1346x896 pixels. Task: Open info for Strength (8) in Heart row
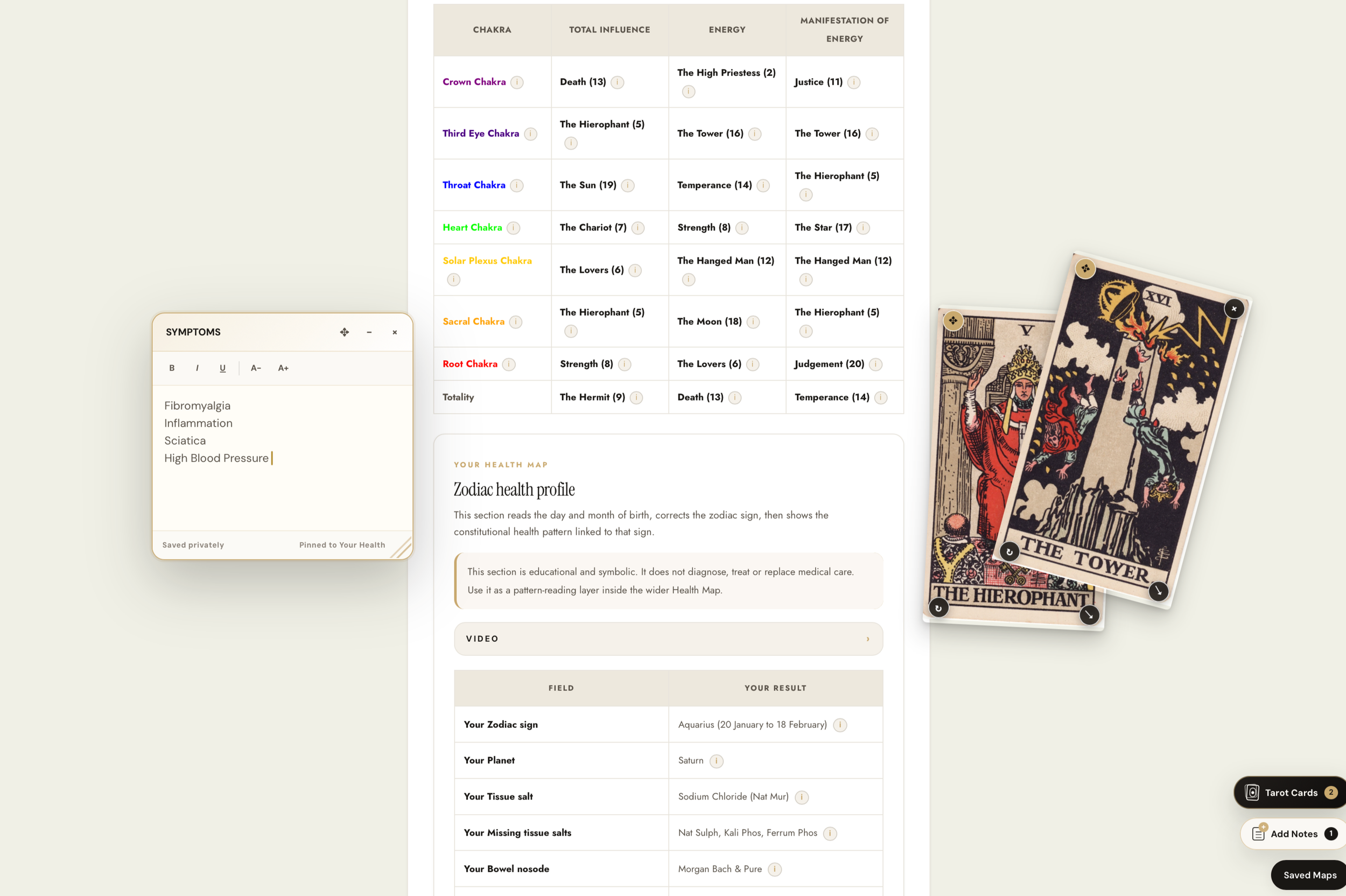(741, 228)
